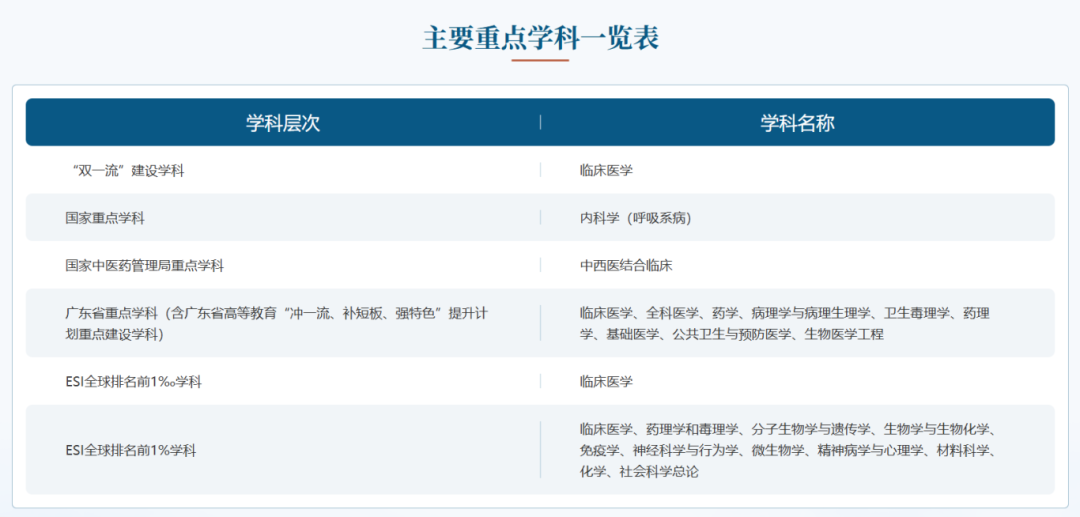Viewport: 1080px width, 517px height.
Task: Click 临床医学 in the ESI 1‰ row
Action: click(x=606, y=382)
